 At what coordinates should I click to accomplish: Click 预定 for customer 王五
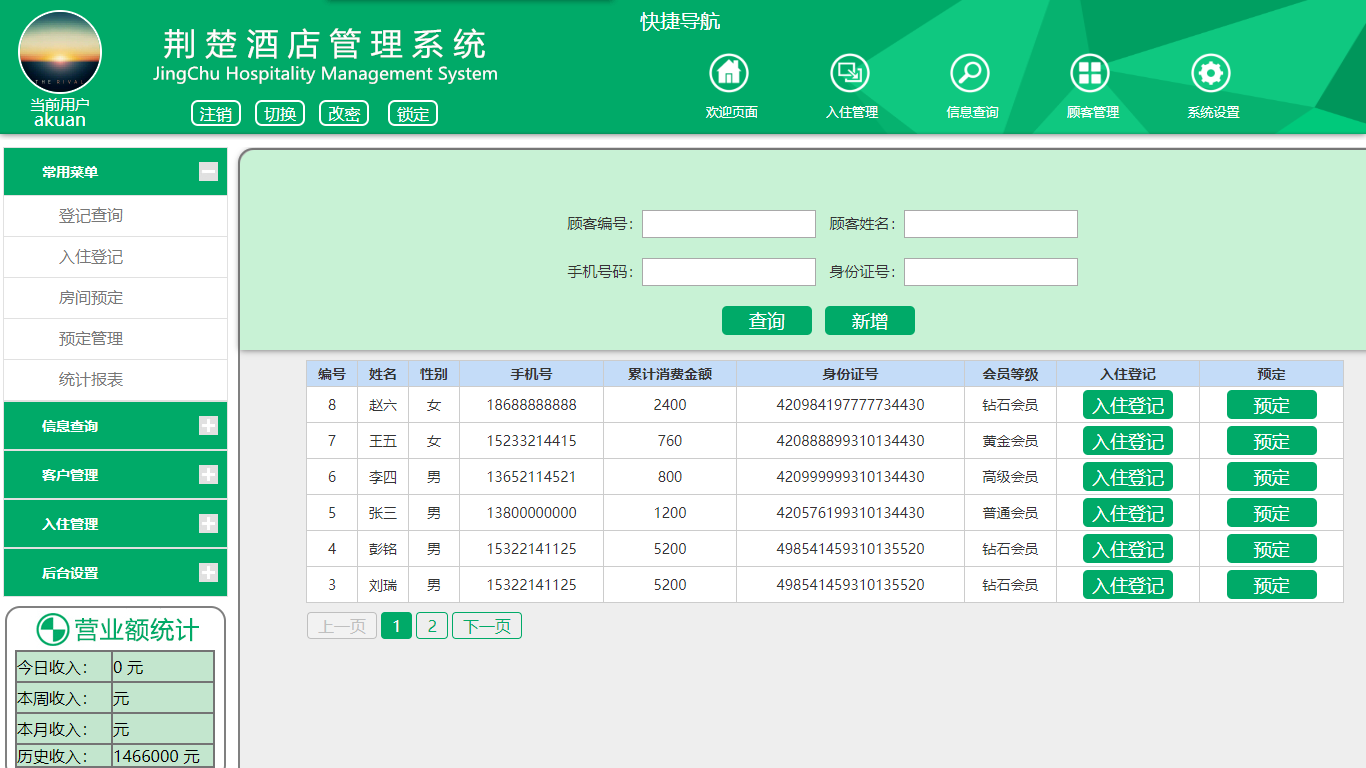tap(1272, 441)
